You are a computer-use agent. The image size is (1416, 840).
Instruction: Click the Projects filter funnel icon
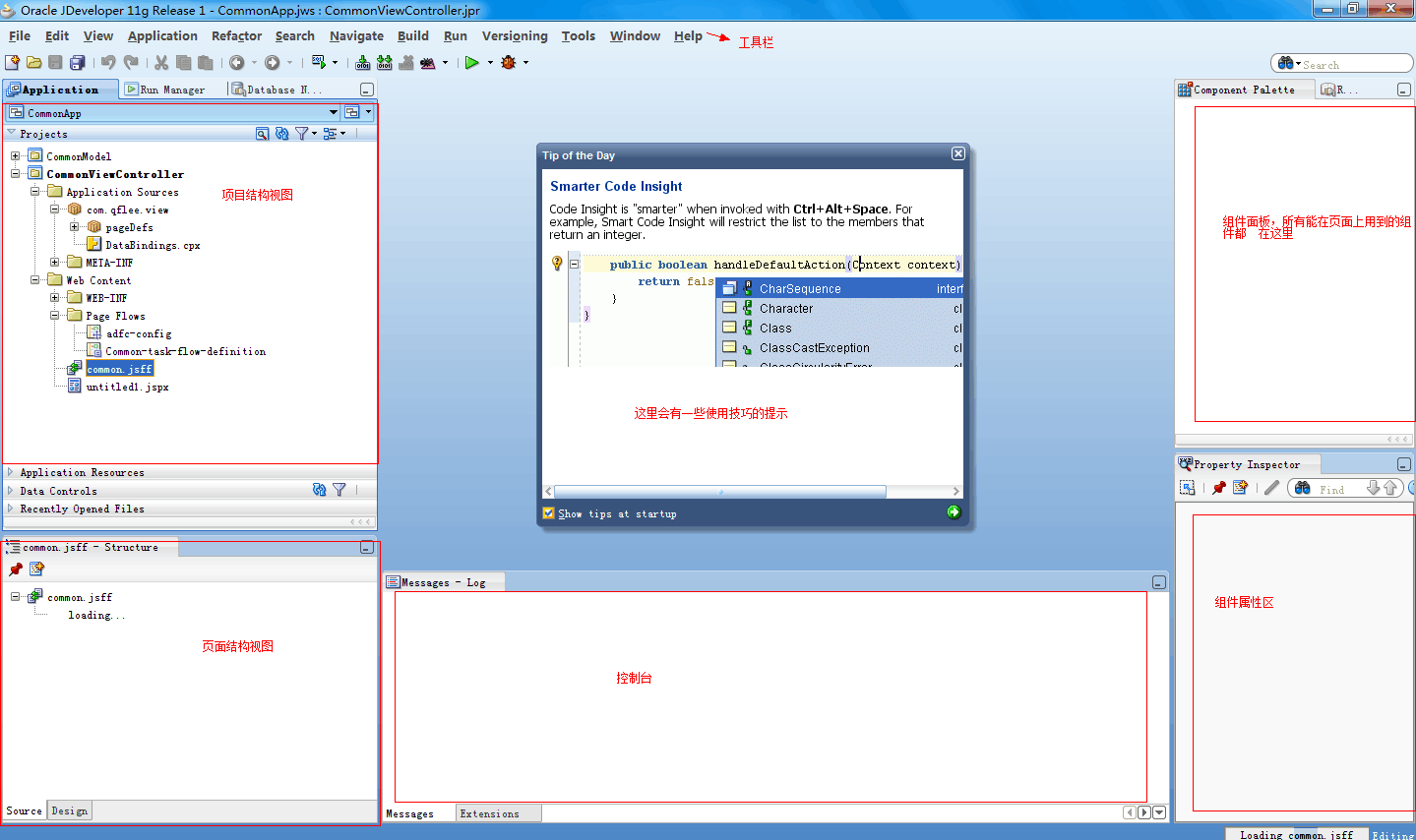(x=302, y=134)
